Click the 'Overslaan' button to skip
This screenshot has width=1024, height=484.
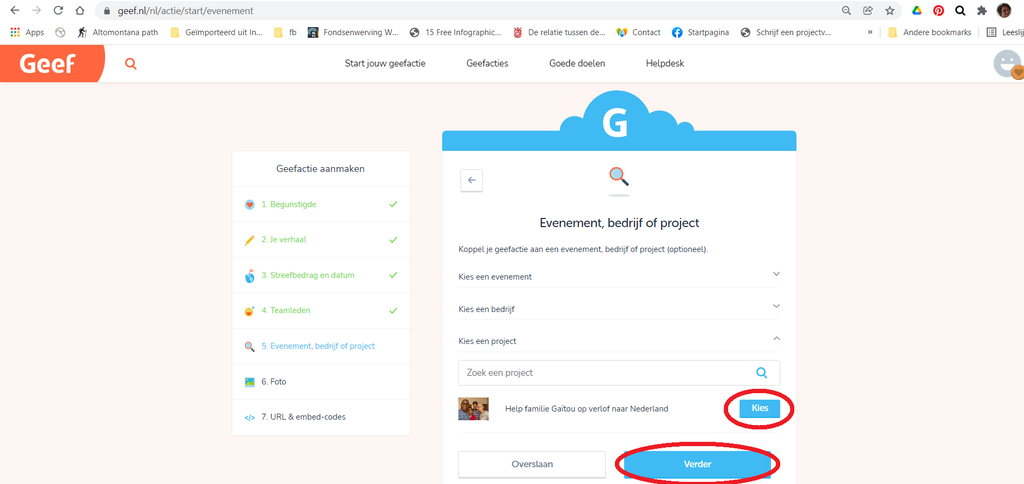coord(532,464)
